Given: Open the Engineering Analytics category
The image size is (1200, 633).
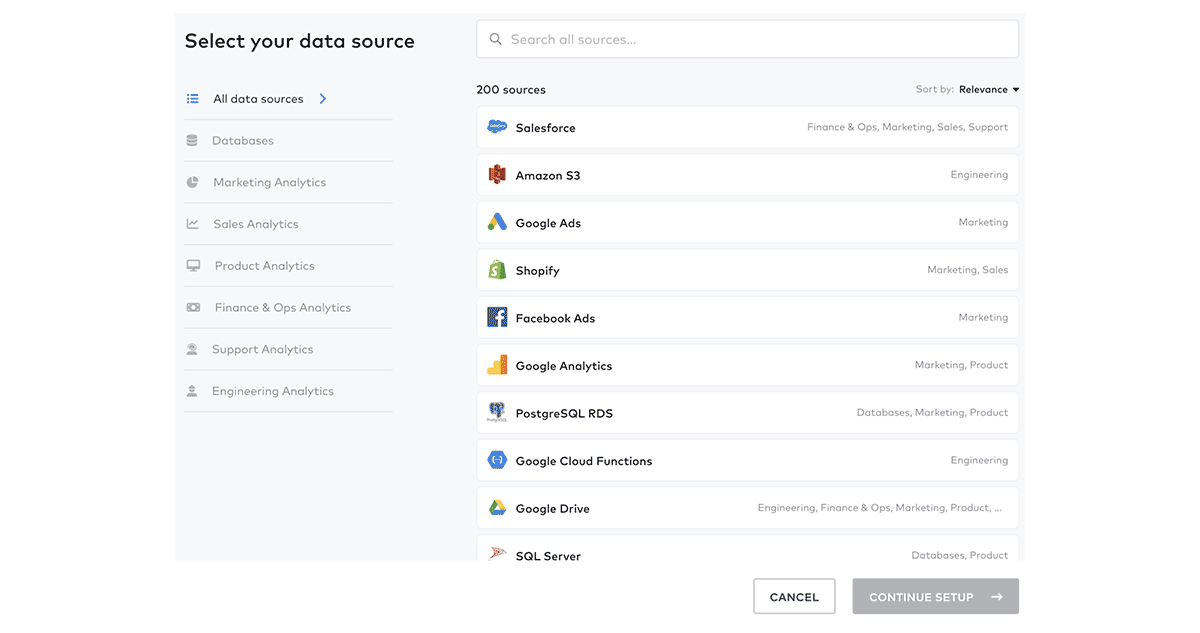Looking at the screenshot, I should (x=272, y=391).
